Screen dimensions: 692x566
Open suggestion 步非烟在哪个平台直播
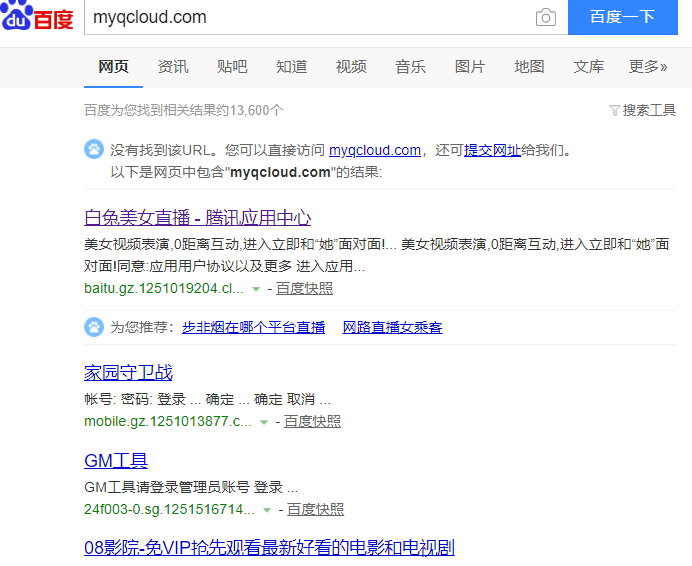click(253, 327)
